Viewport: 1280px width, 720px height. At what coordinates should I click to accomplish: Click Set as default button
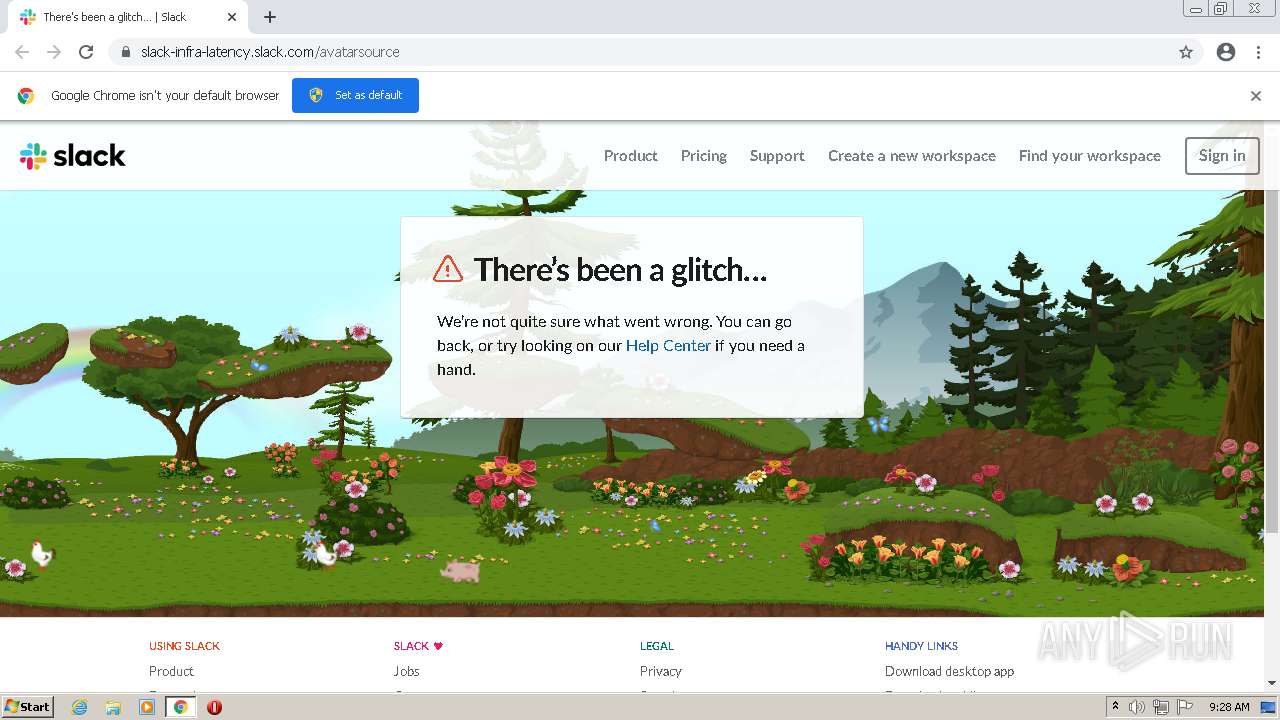click(x=355, y=95)
